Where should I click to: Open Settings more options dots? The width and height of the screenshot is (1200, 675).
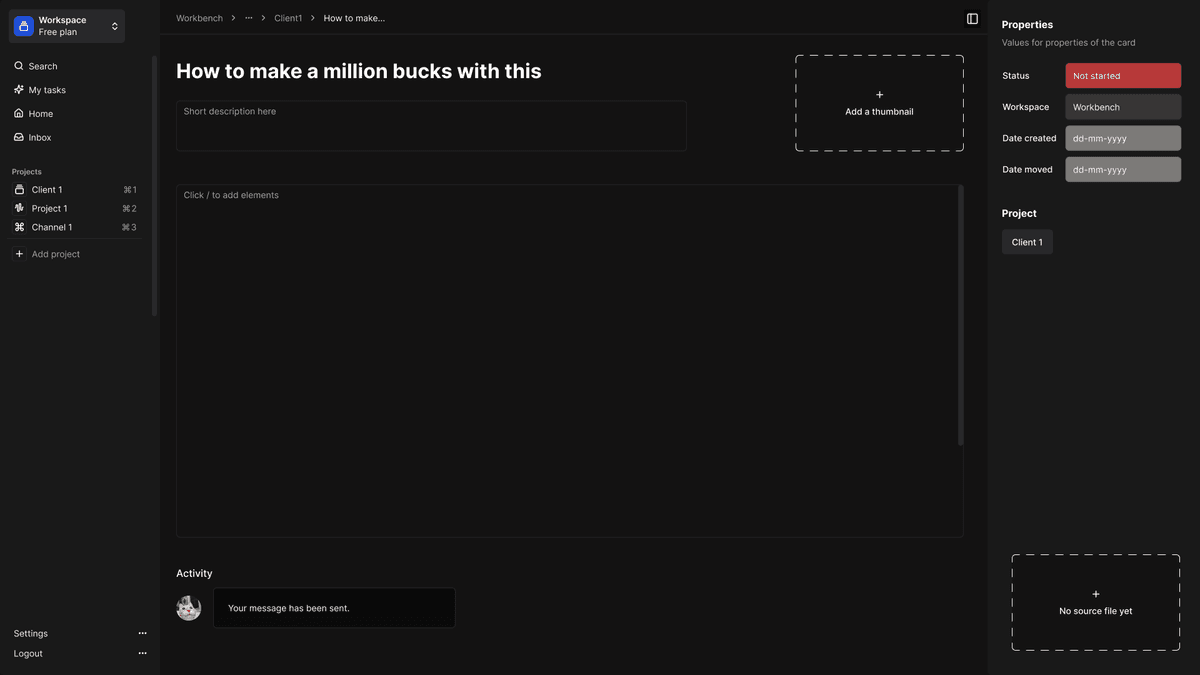142,633
